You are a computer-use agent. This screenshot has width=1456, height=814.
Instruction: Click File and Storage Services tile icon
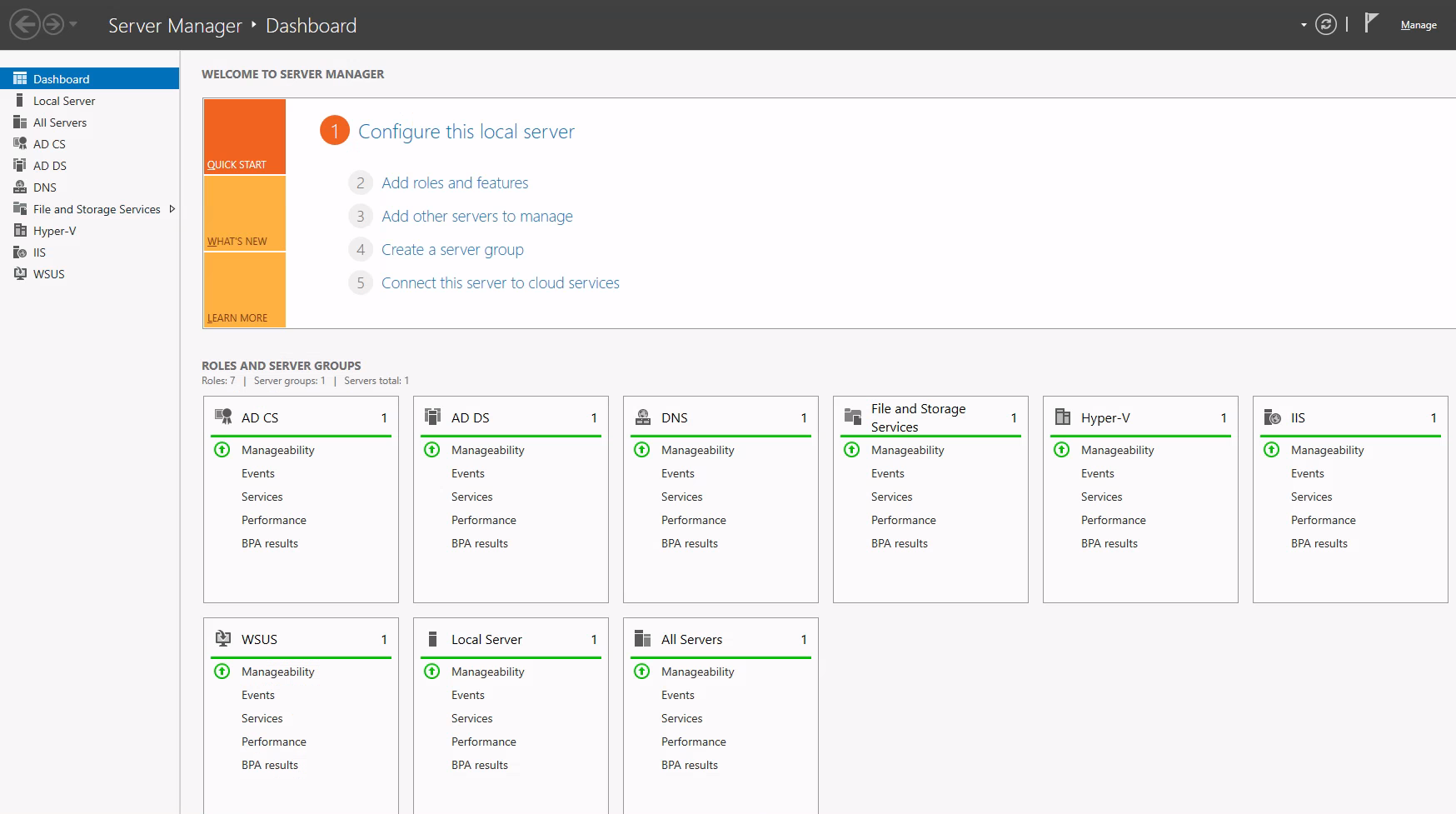(853, 417)
